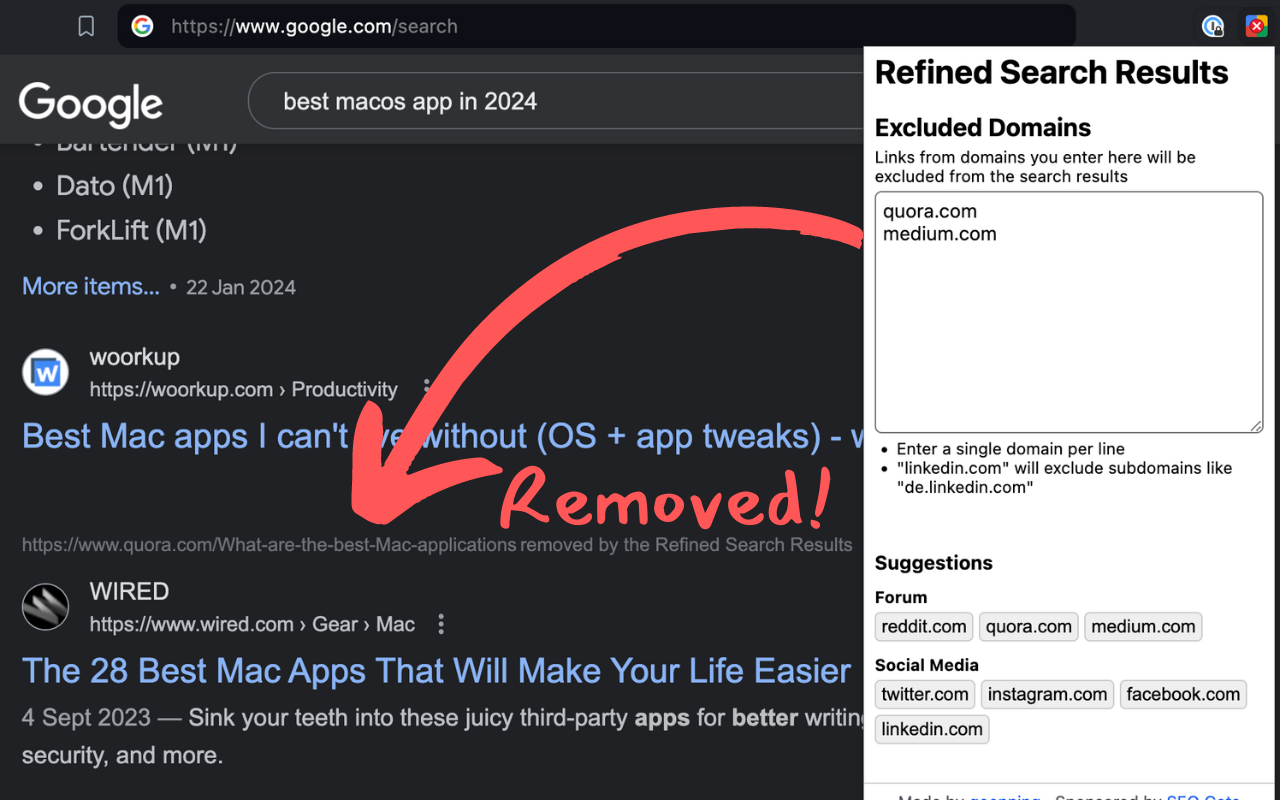This screenshot has height=800, width=1280.
Task: Click the URL address bar
Action: [x=596, y=27]
